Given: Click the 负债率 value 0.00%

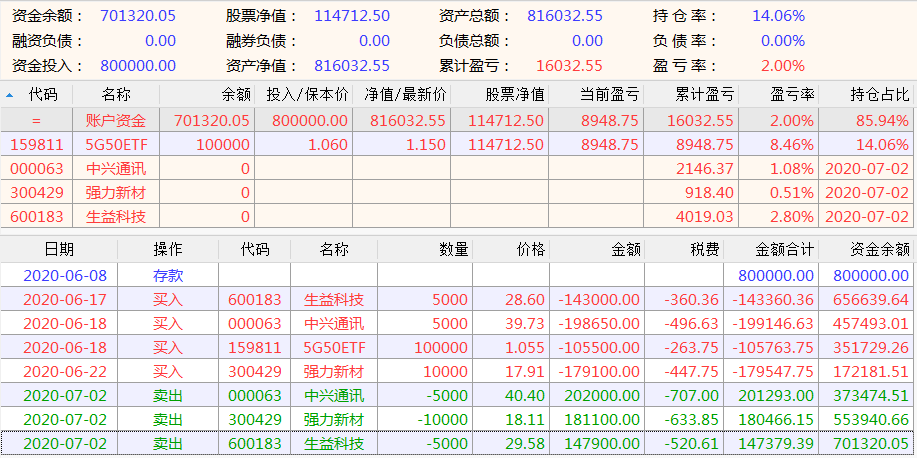Looking at the screenshot, I should point(783,41).
